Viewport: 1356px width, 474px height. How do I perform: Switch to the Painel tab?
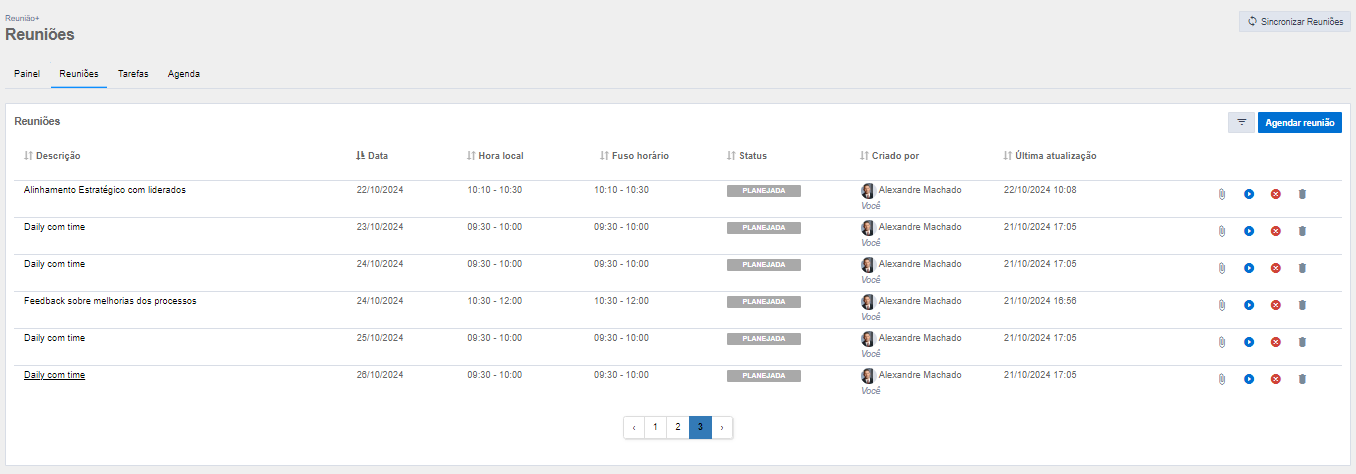coord(27,74)
